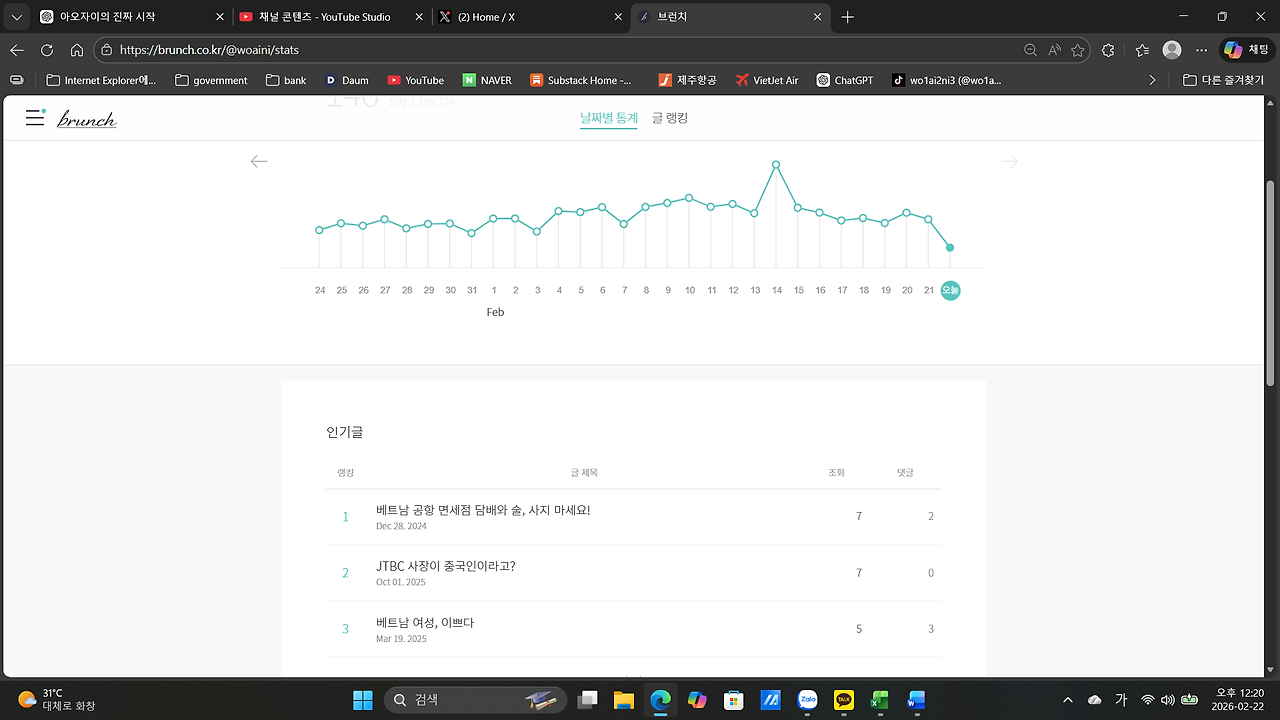Screen dimensions: 1280x720
Task: Click the 조회 column header
Action: pos(836,472)
